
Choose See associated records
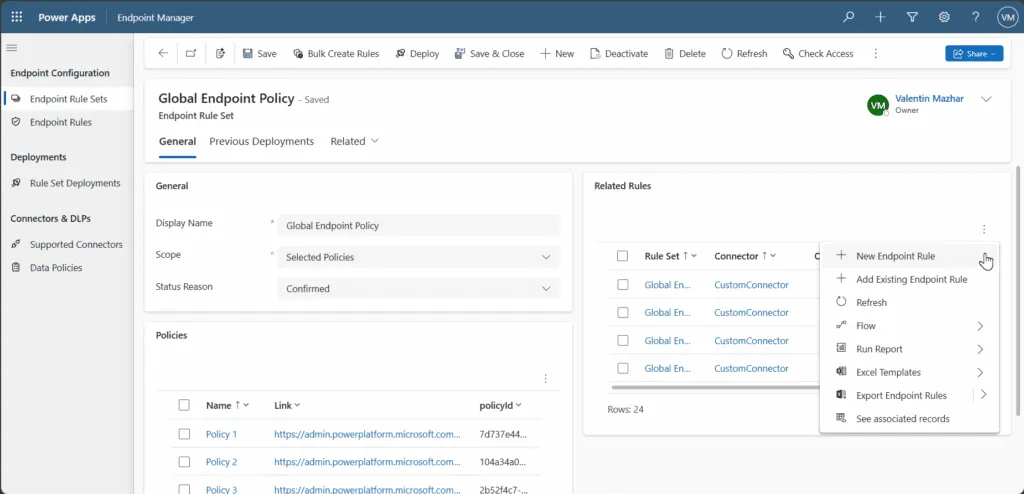pyautogui.click(x=909, y=419)
